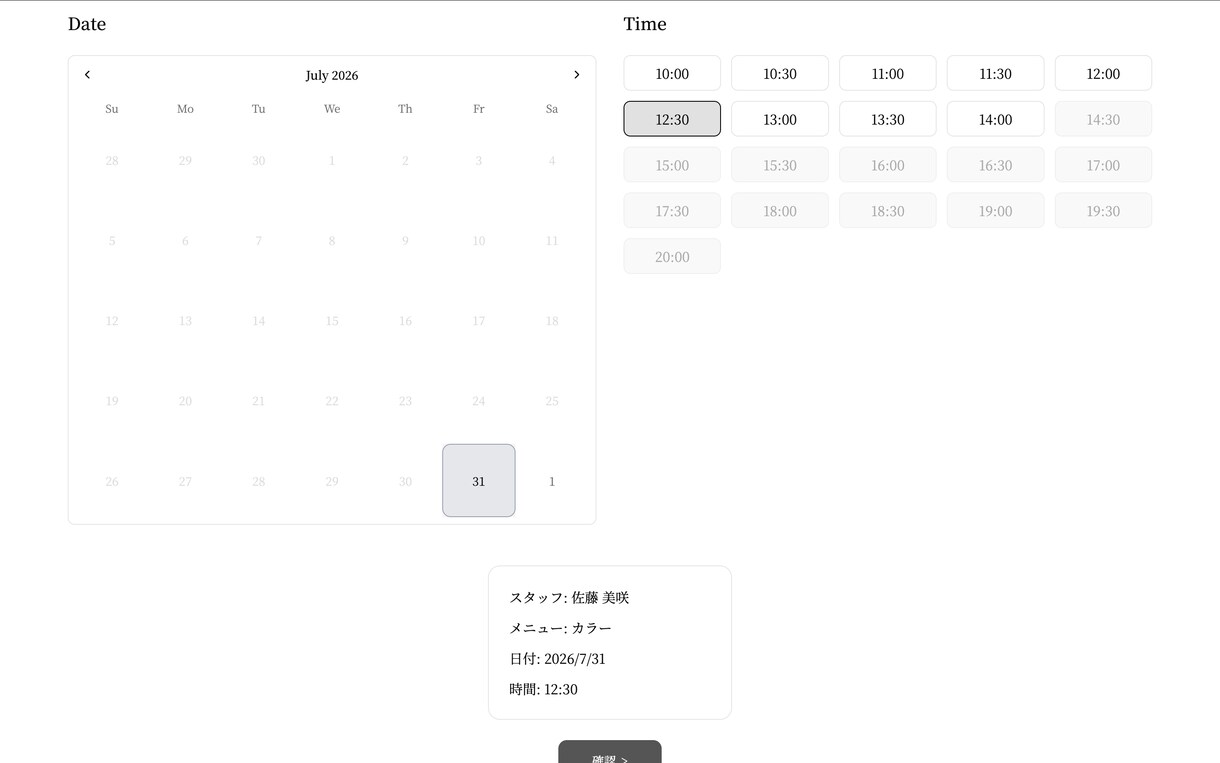Click the Su weekday column header
1220x763 pixels.
pyautogui.click(x=112, y=109)
